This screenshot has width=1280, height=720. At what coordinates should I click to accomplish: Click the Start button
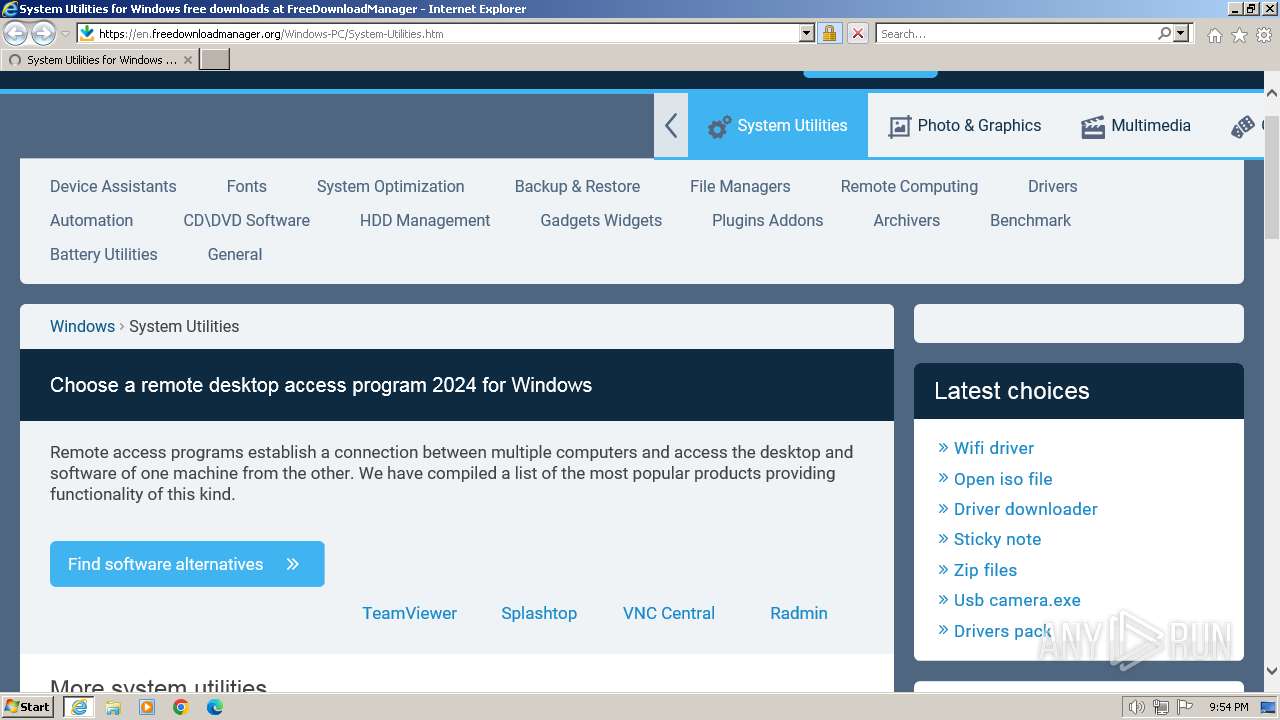[x=27, y=707]
